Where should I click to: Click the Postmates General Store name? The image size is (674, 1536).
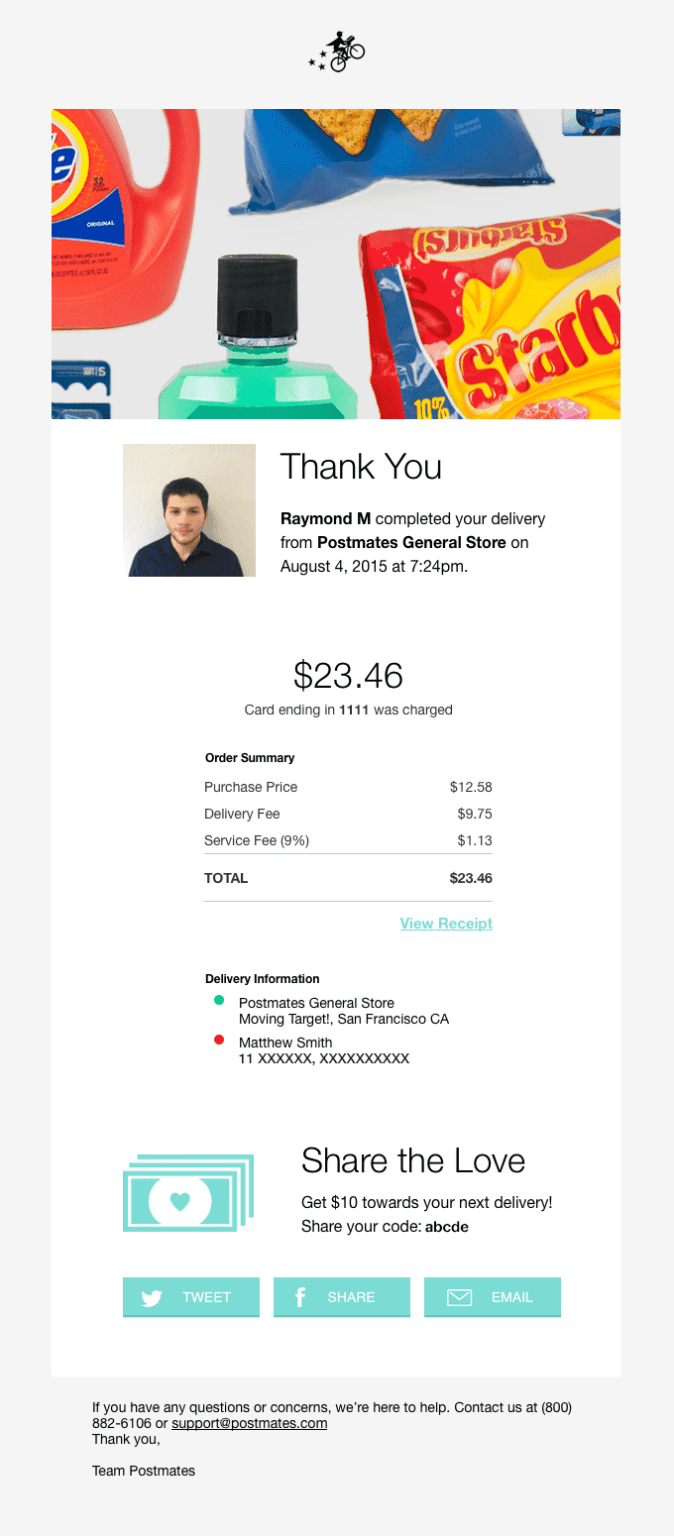(x=316, y=1002)
